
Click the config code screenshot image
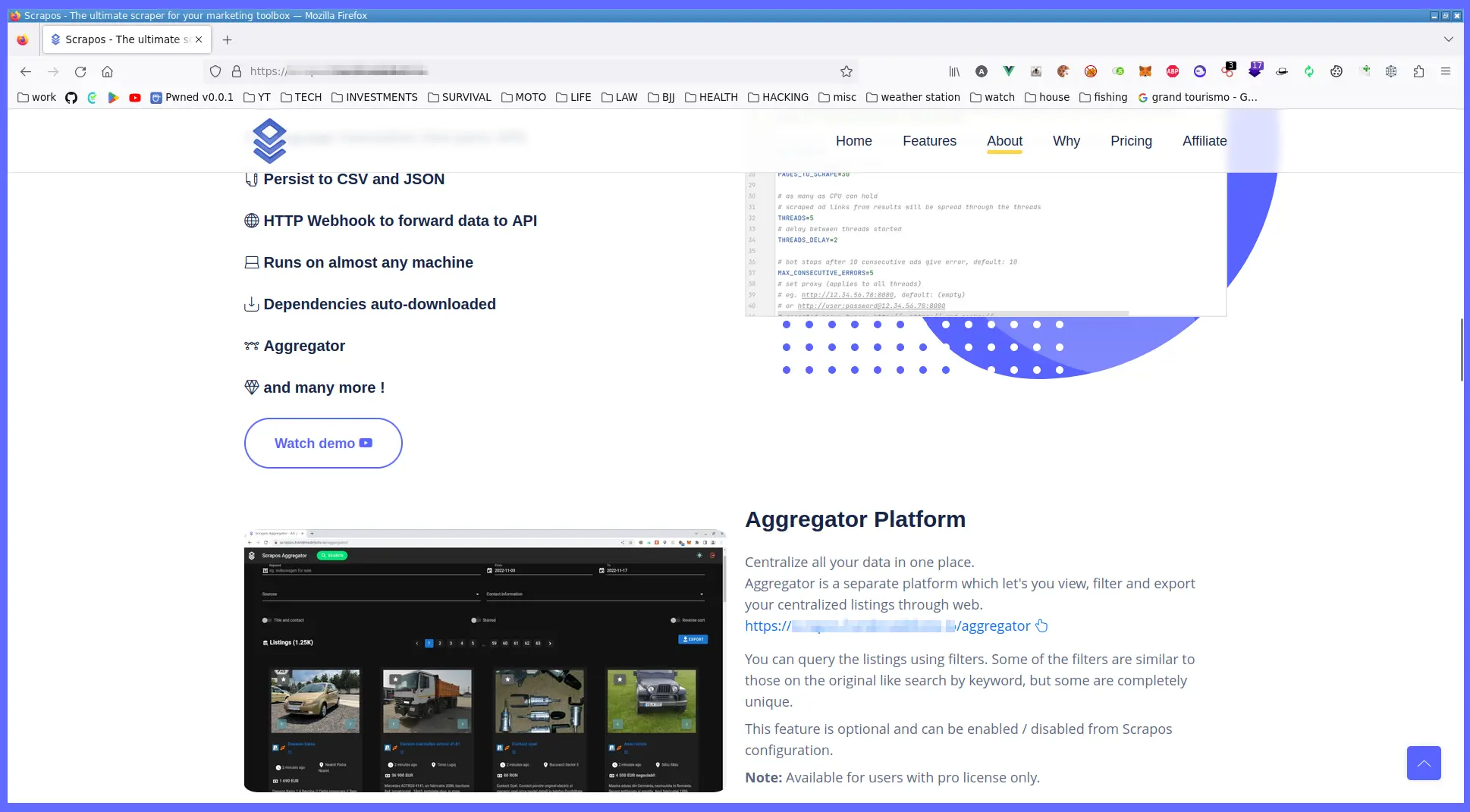coord(985,244)
